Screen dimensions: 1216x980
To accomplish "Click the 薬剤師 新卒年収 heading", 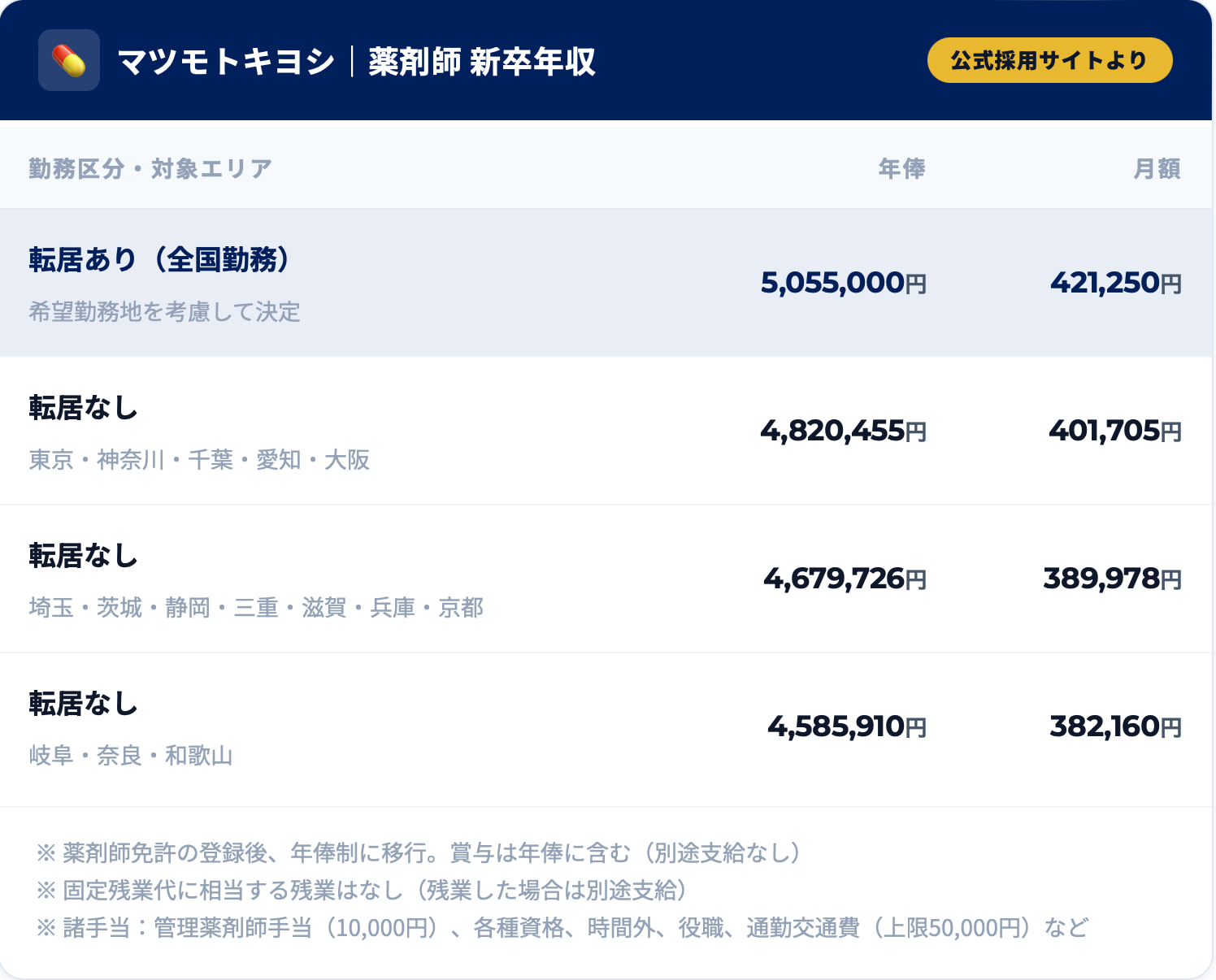I will [482, 62].
